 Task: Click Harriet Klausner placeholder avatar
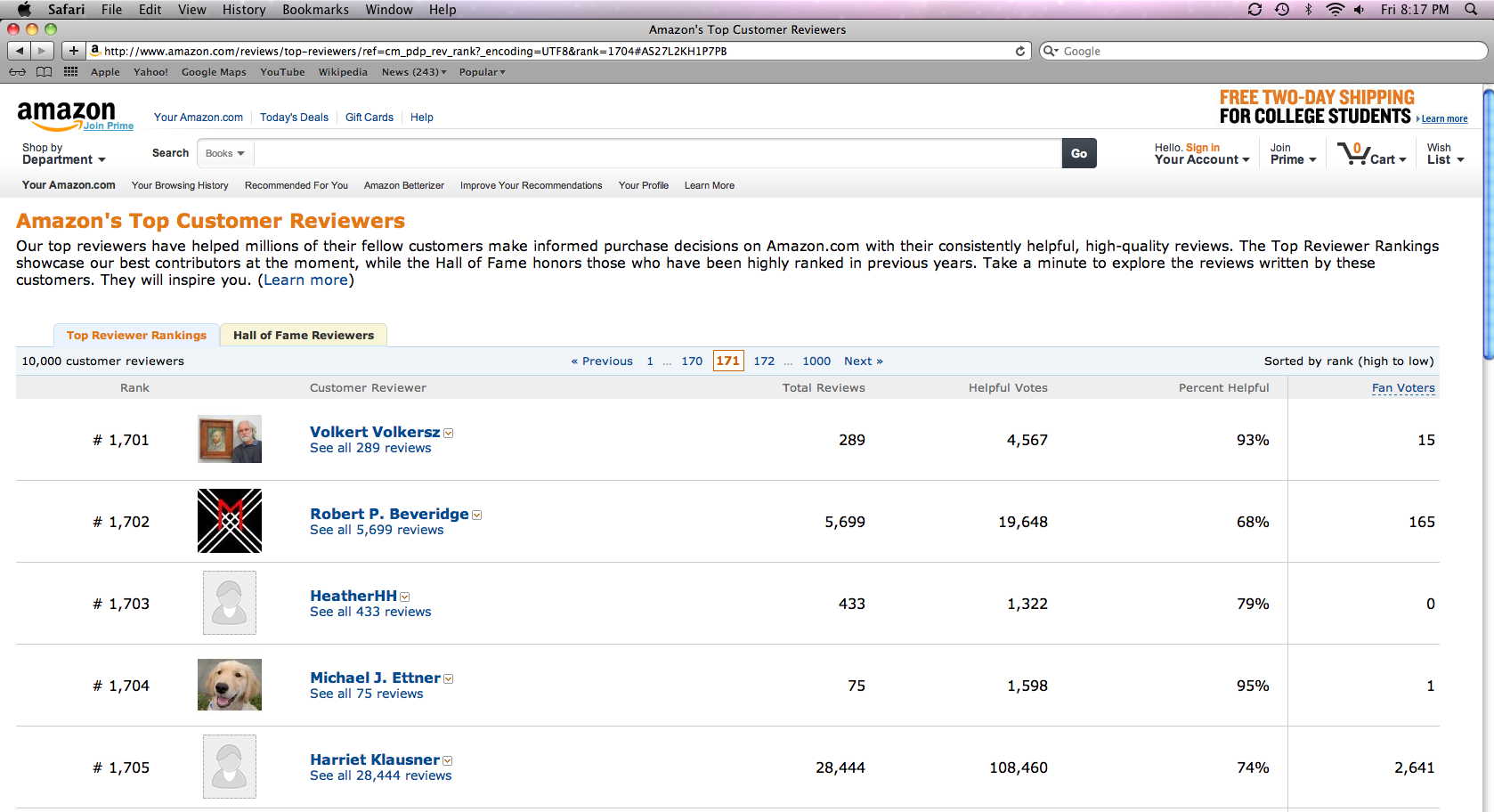(230, 767)
